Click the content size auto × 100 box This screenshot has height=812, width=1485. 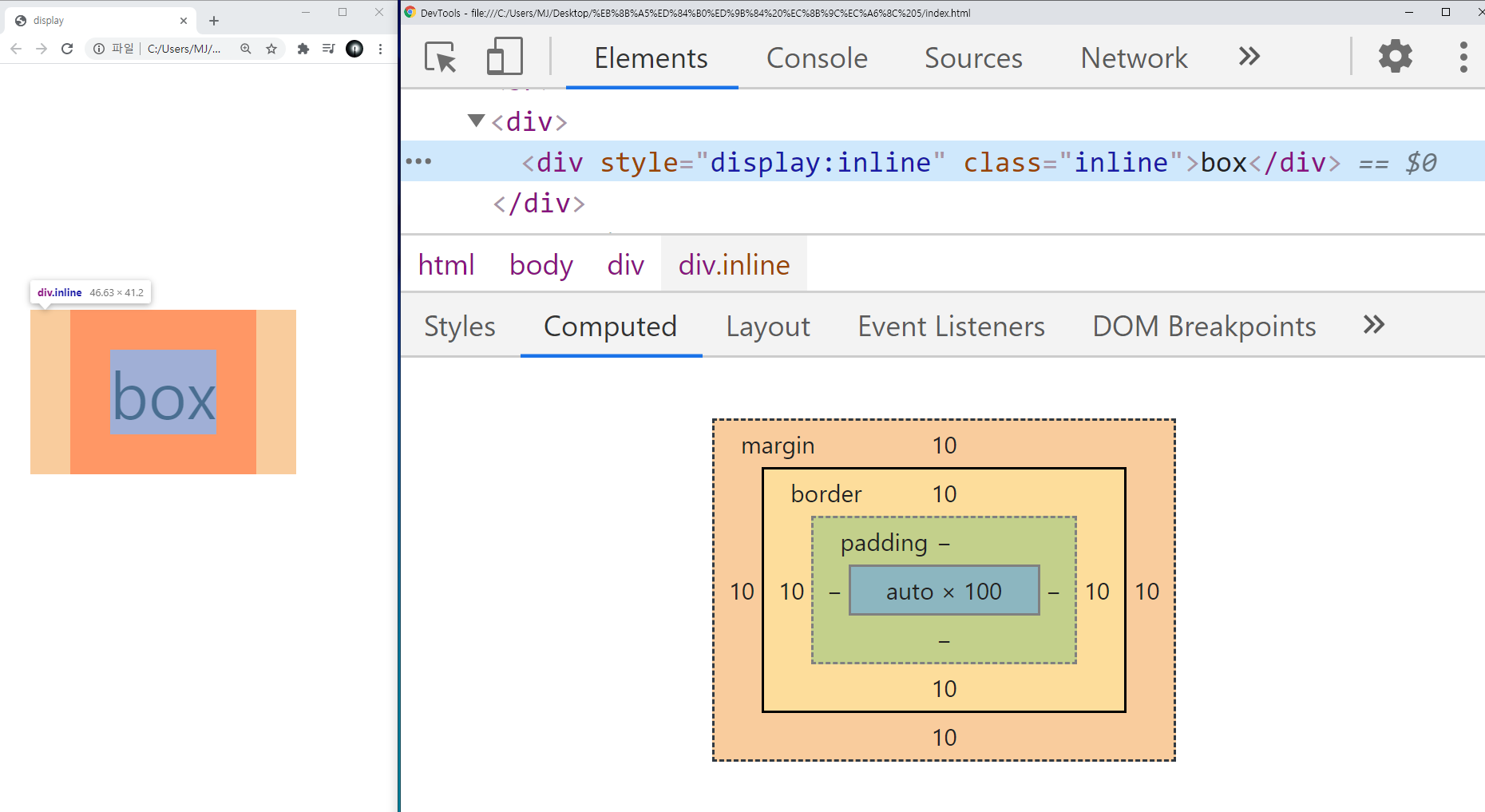coord(944,591)
